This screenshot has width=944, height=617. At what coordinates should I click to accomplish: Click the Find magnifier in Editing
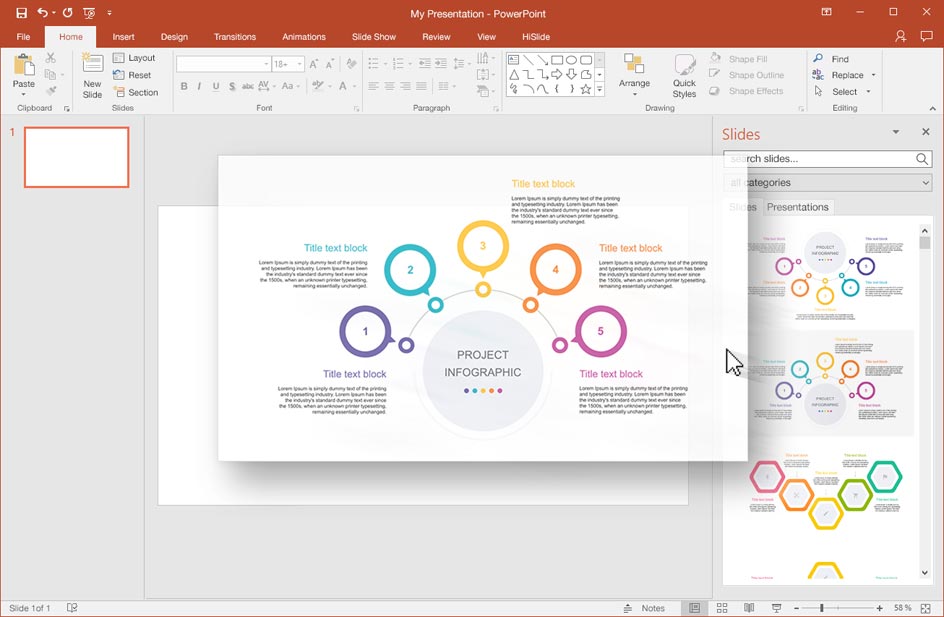819,59
